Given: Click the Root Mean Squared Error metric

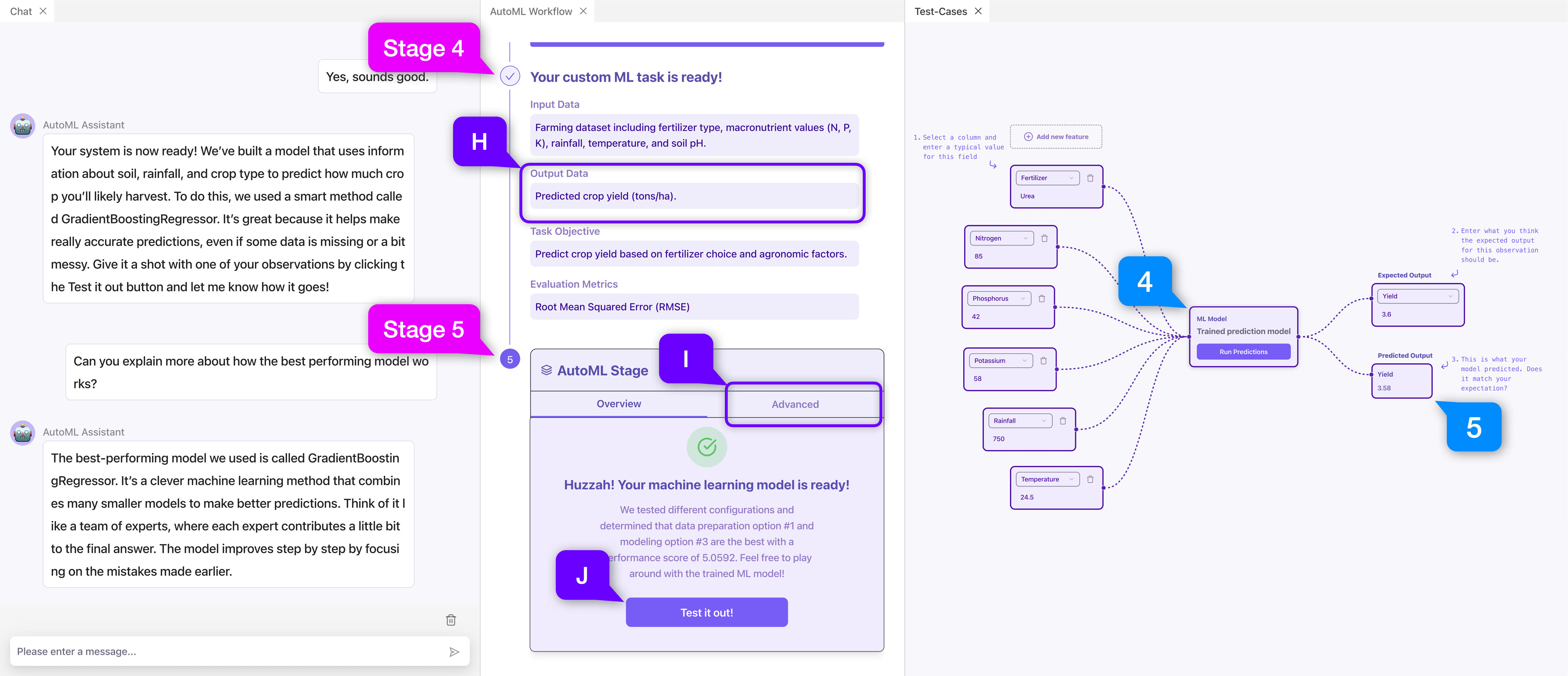Looking at the screenshot, I should click(x=612, y=307).
